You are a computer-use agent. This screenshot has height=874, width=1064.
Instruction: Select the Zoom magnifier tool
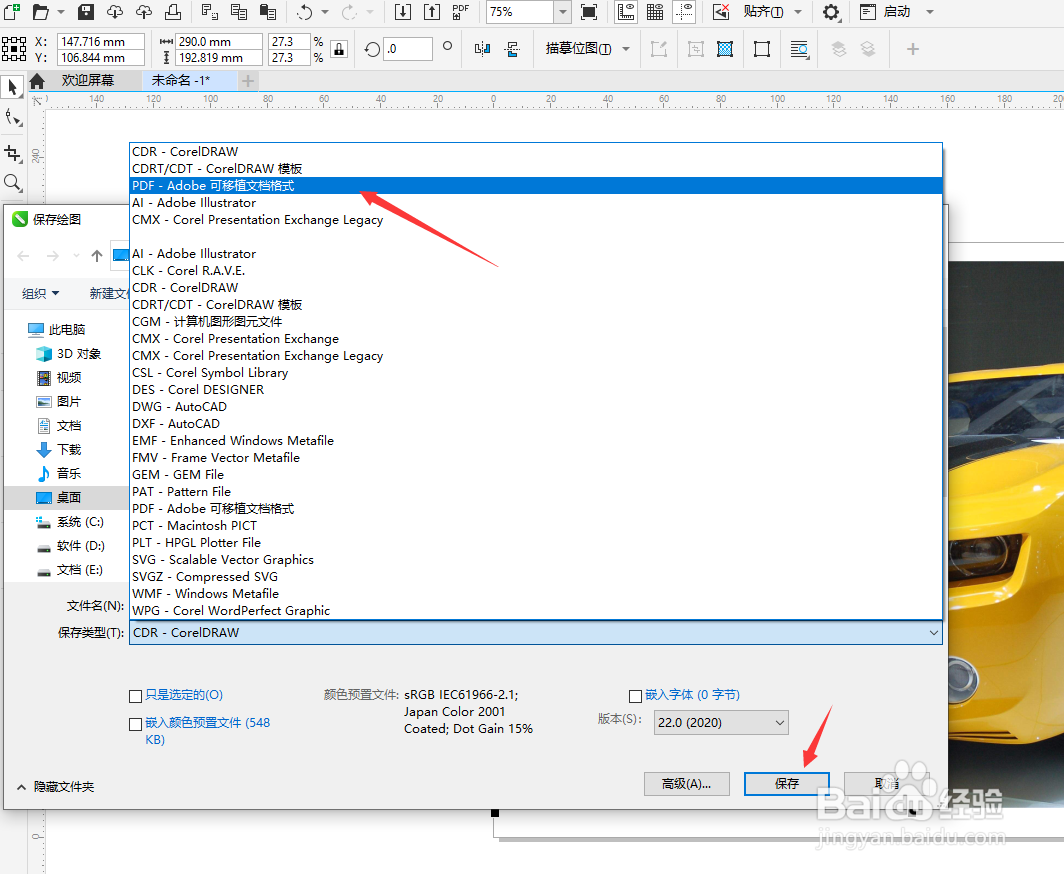click(x=12, y=183)
